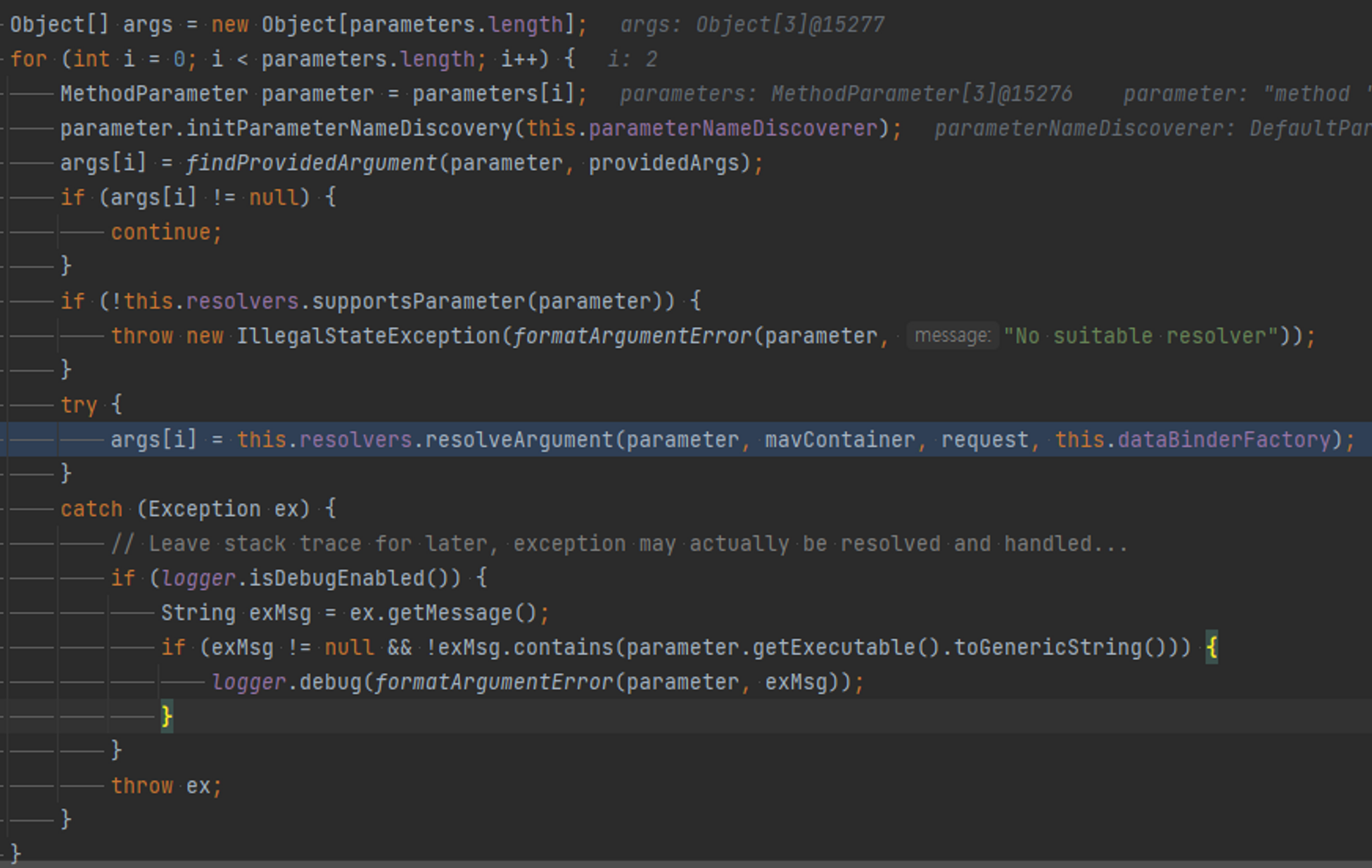Click the "message:" parameter inlay hint
Image resolution: width=1372 pixels, height=868 pixels.
click(951, 336)
